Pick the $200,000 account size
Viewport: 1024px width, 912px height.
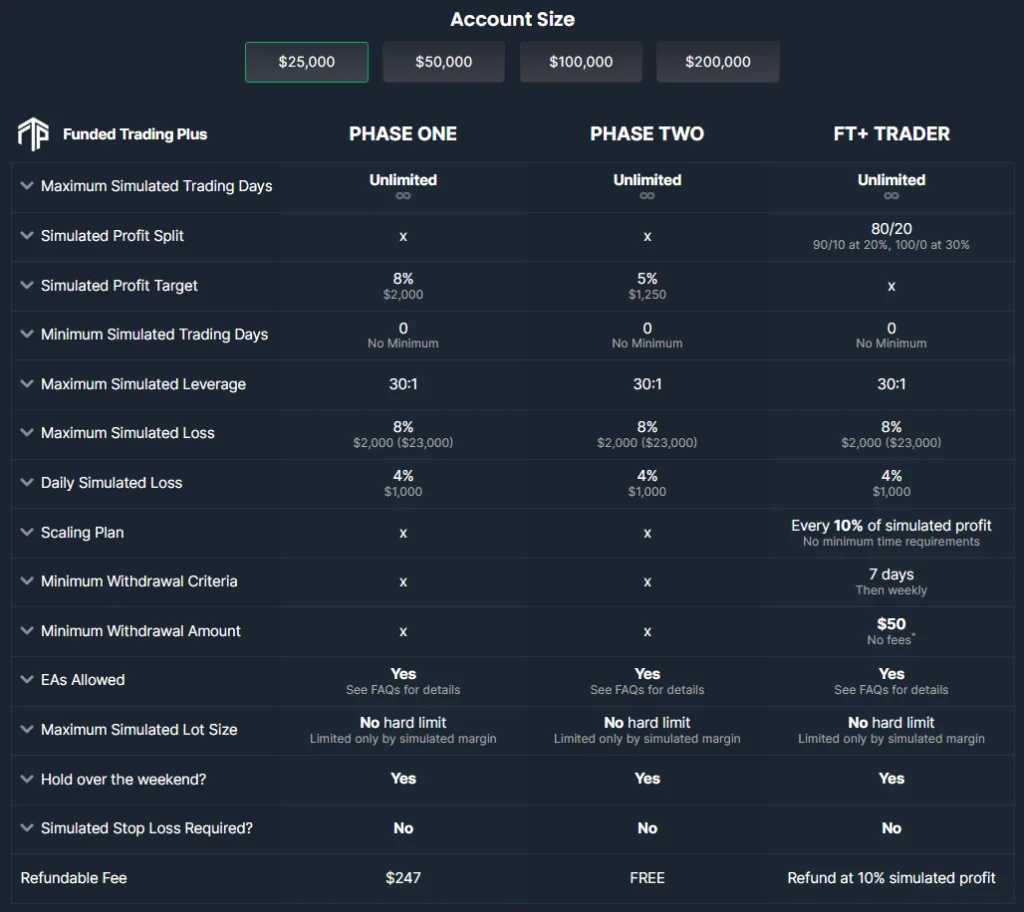[718, 62]
